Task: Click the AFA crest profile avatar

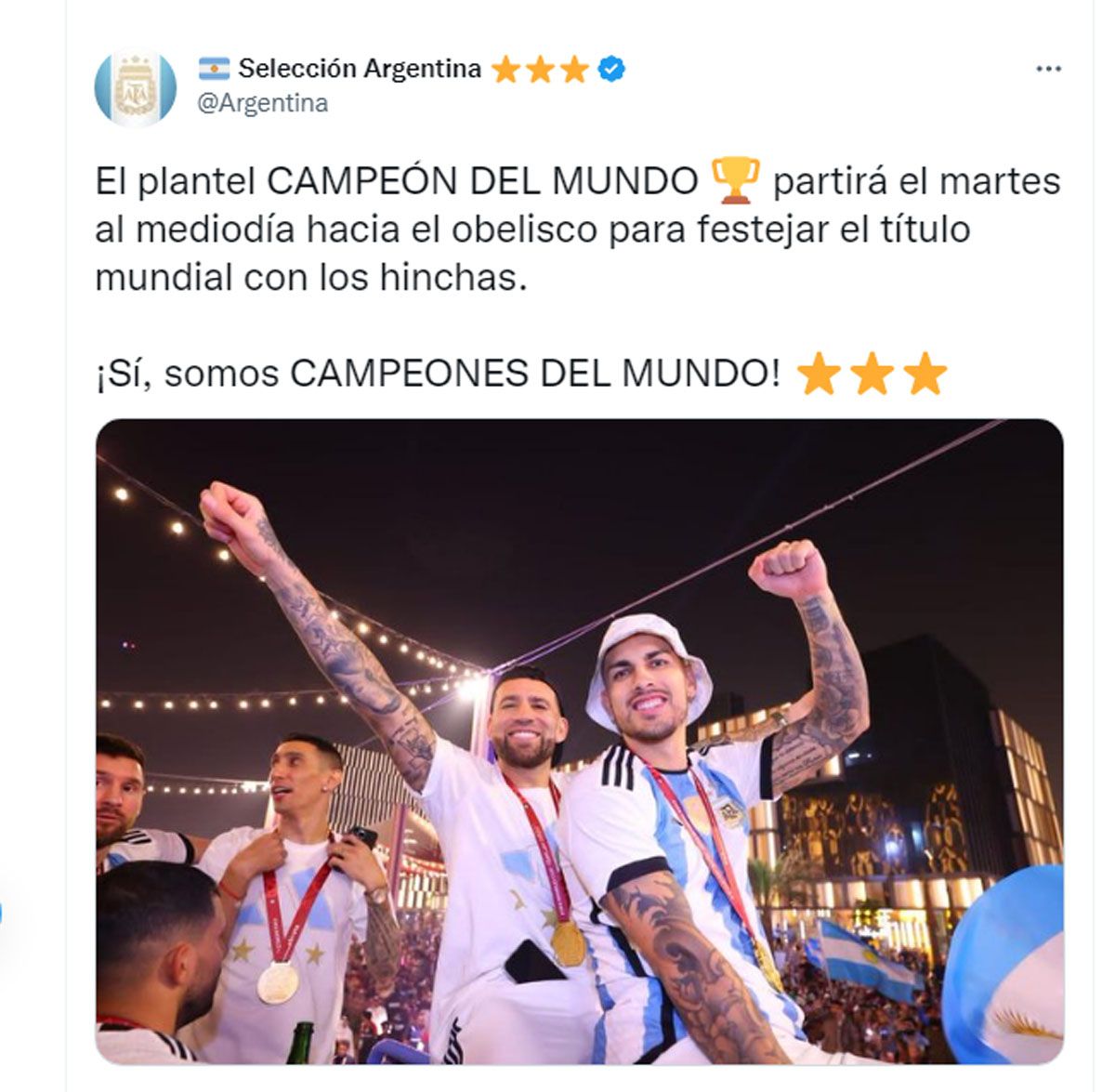Action: pyautogui.click(x=136, y=89)
